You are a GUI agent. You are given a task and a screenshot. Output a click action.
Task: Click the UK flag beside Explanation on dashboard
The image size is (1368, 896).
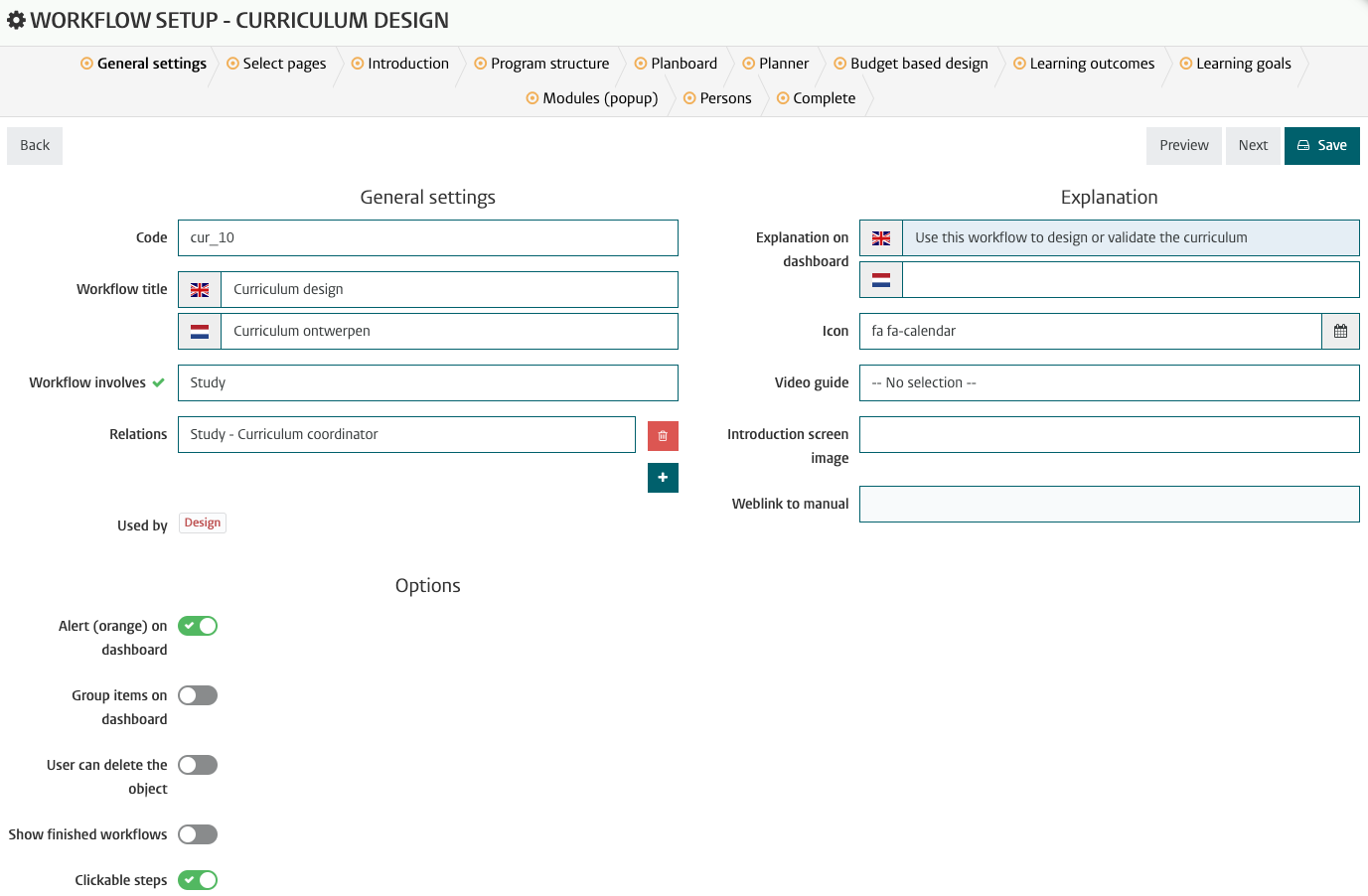[x=879, y=237]
